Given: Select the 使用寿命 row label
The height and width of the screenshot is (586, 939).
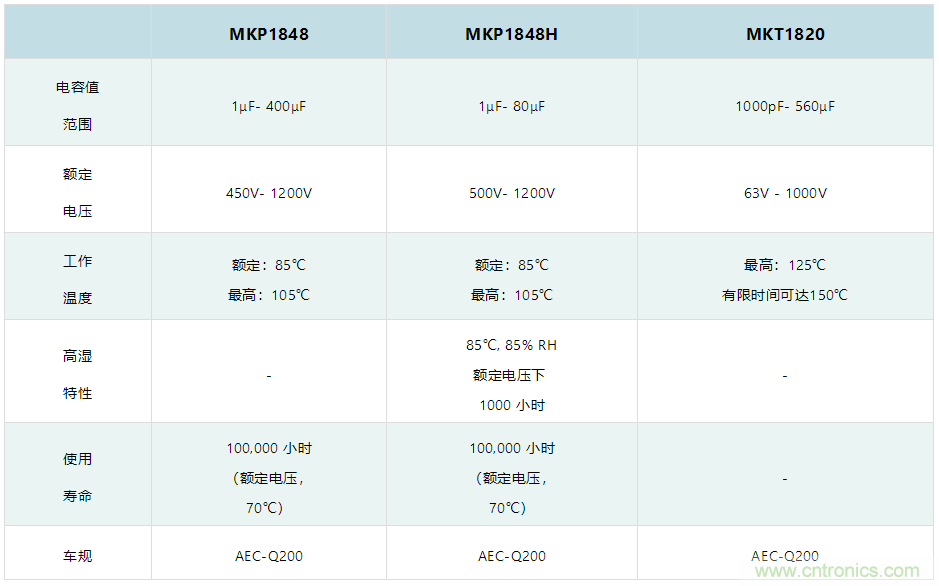Looking at the screenshot, I should tap(77, 477).
